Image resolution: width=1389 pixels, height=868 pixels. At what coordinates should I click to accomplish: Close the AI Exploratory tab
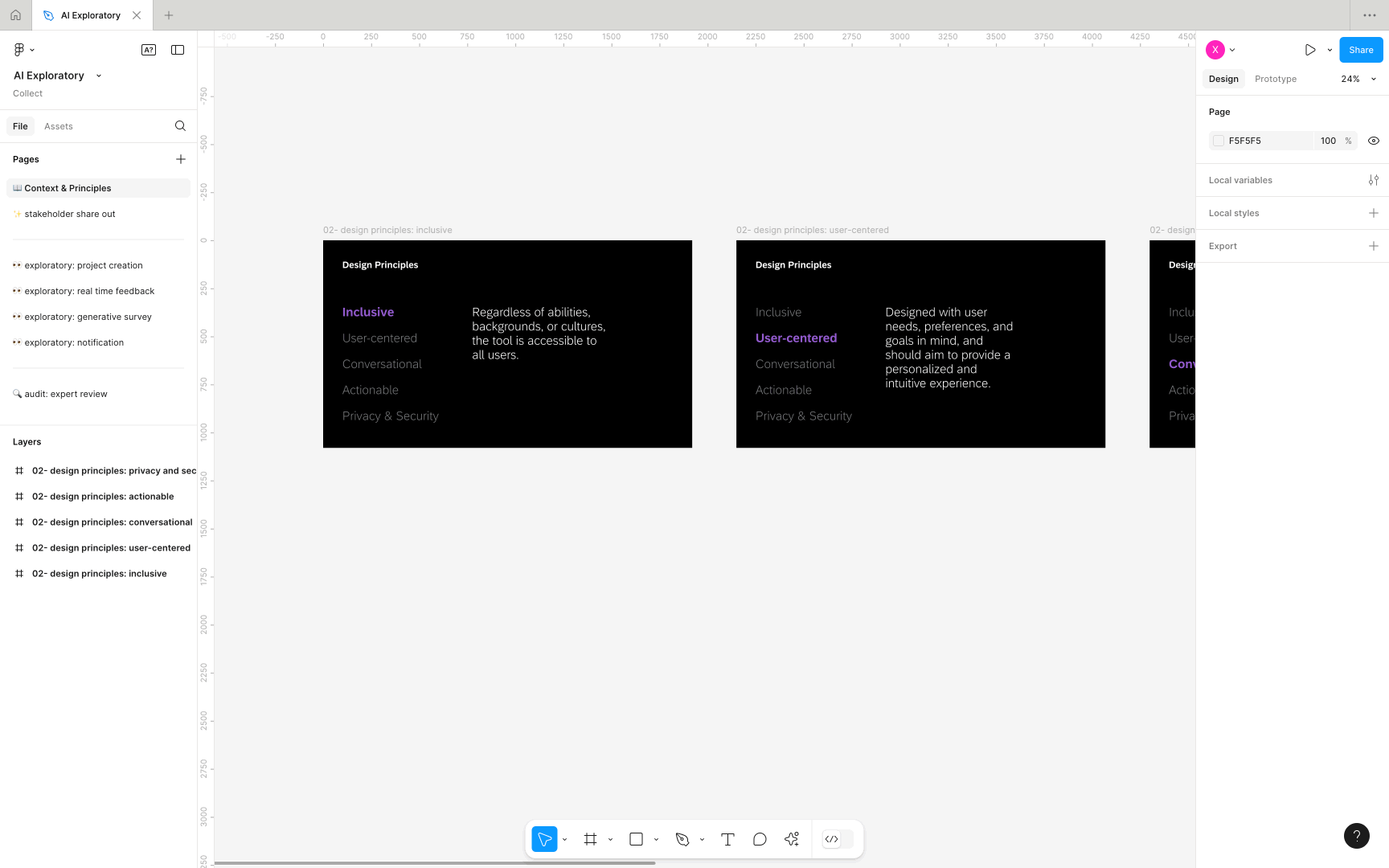point(137,15)
